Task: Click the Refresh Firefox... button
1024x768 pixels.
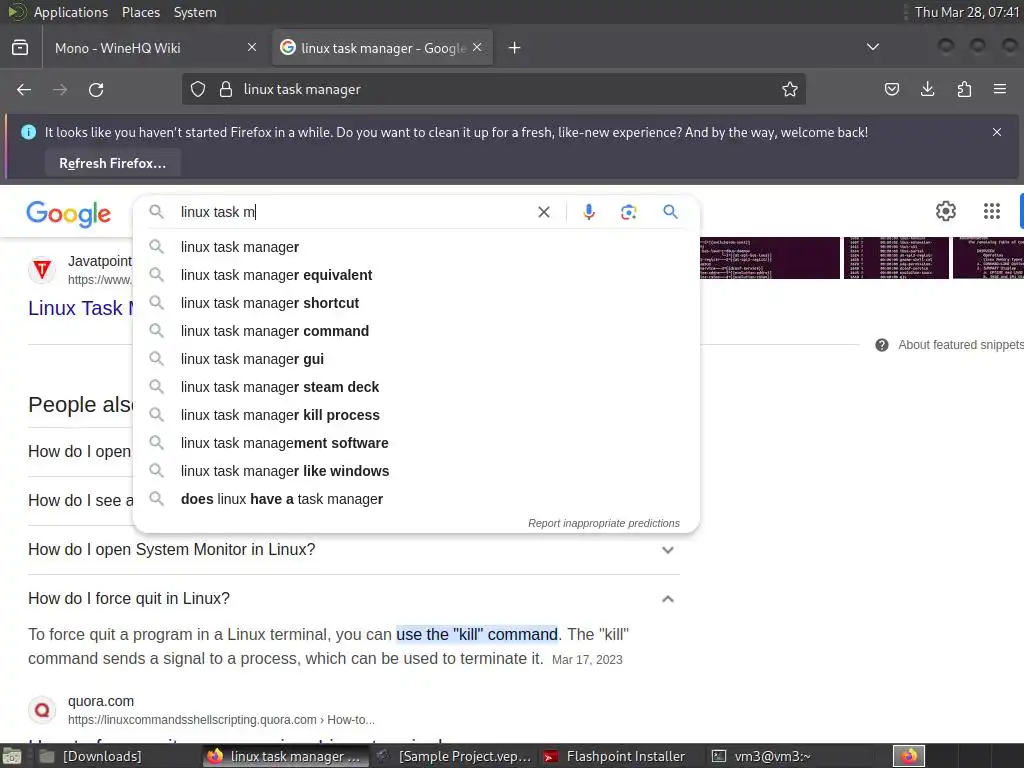Action: [x=112, y=163]
